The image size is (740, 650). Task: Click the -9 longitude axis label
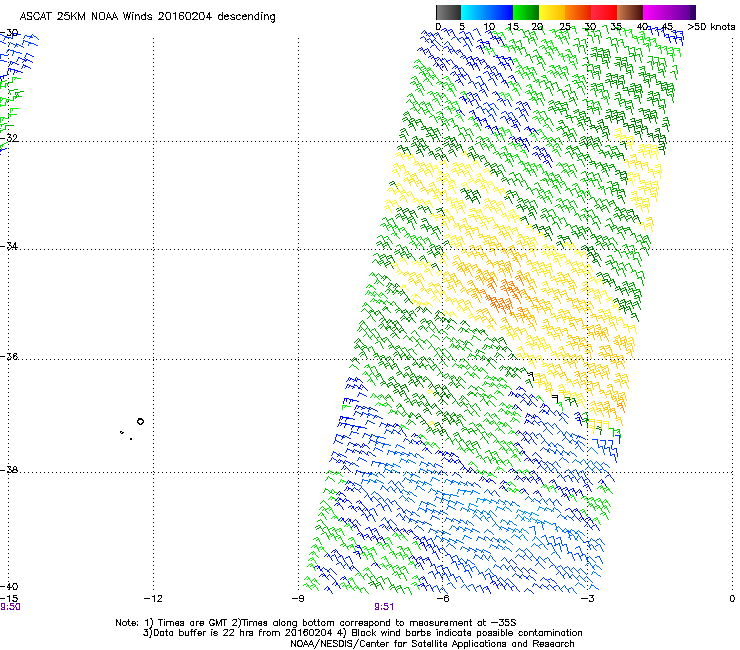point(298,599)
